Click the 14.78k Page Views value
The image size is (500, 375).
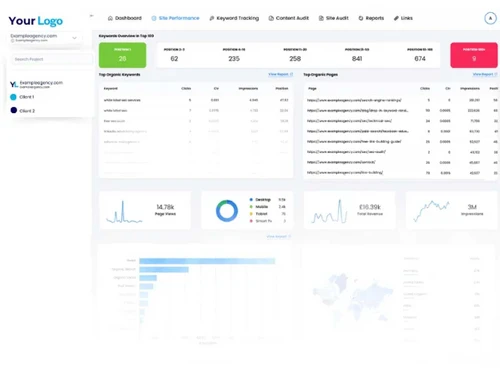click(x=165, y=207)
